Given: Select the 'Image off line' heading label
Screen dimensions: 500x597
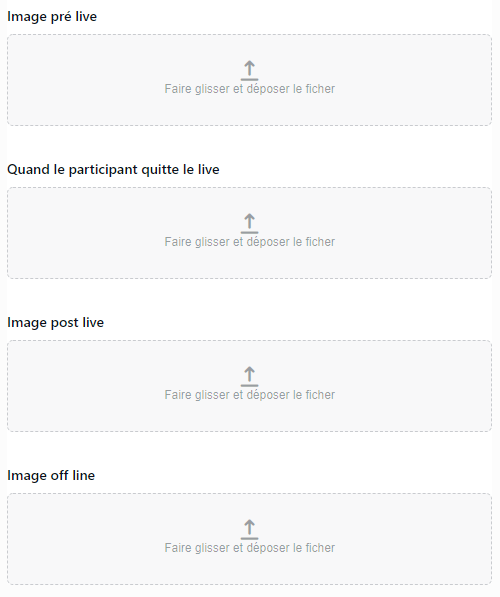Looking at the screenshot, I should pyautogui.click(x=51, y=476).
